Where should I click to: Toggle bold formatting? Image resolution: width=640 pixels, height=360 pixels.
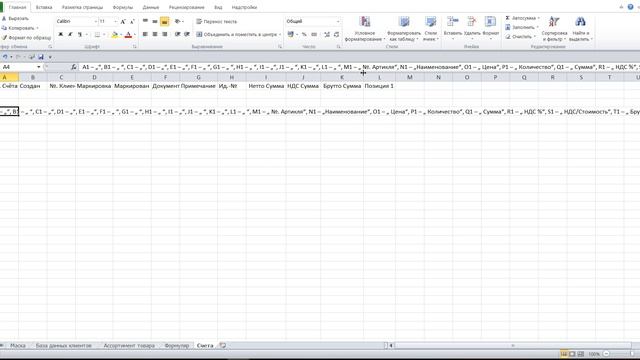point(60,35)
